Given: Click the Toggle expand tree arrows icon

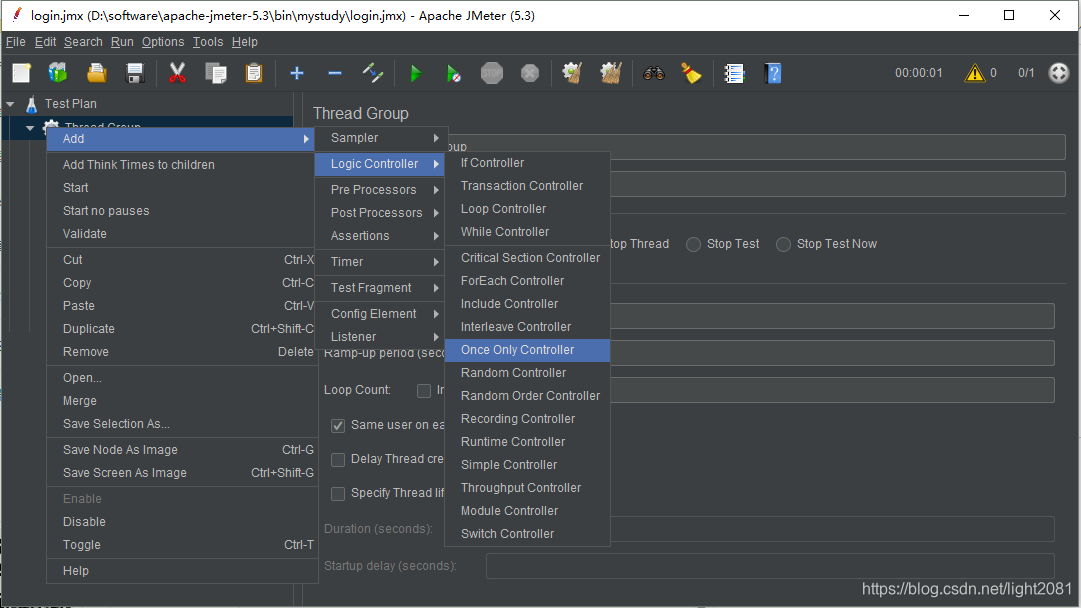Looking at the screenshot, I should pos(372,73).
